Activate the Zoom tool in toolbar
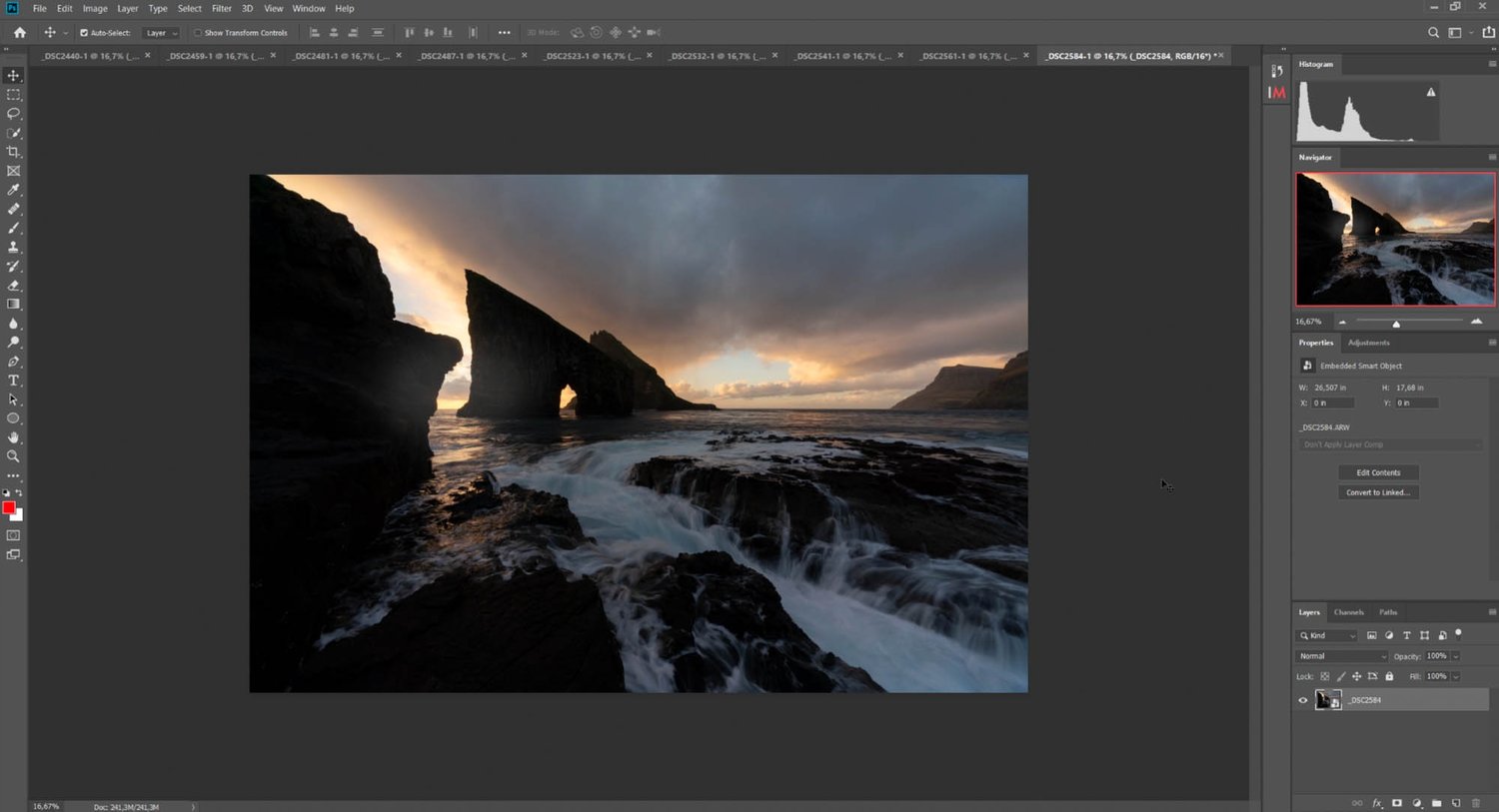 [x=13, y=456]
